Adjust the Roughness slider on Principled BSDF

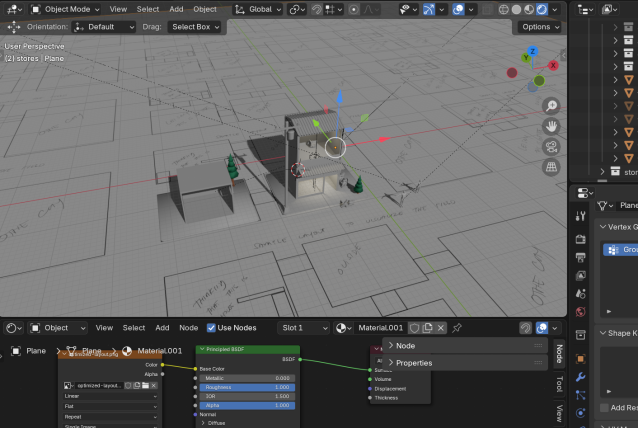(247, 387)
